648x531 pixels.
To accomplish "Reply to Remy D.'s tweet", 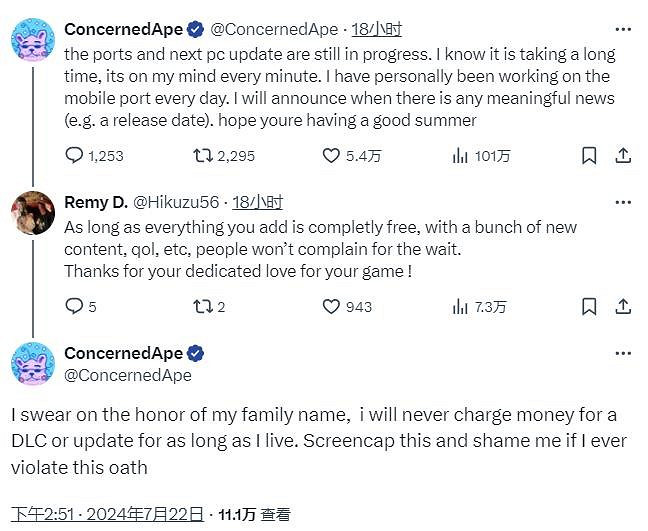I will pyautogui.click(x=74, y=307).
